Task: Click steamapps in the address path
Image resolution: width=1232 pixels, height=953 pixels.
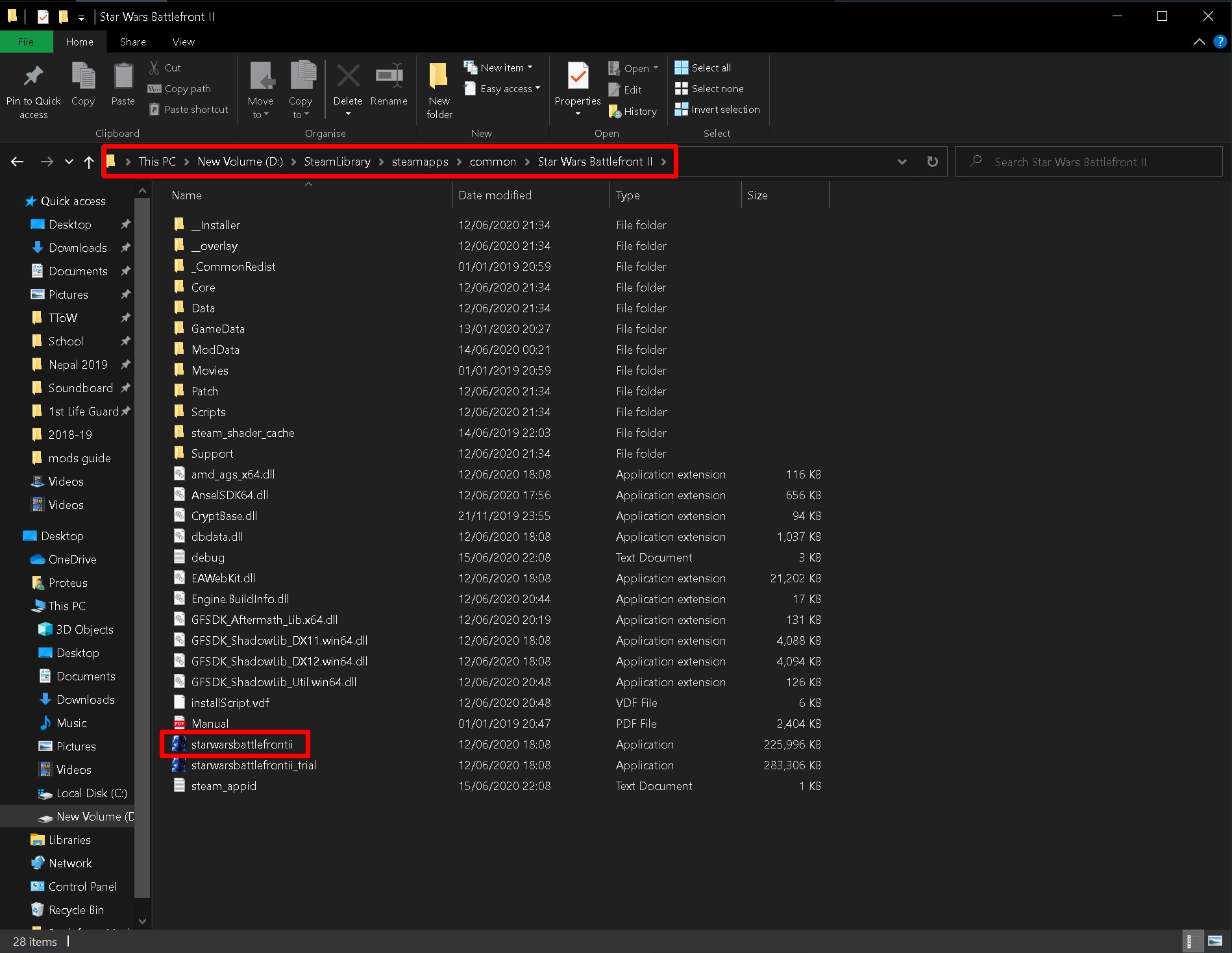Action: [420, 162]
